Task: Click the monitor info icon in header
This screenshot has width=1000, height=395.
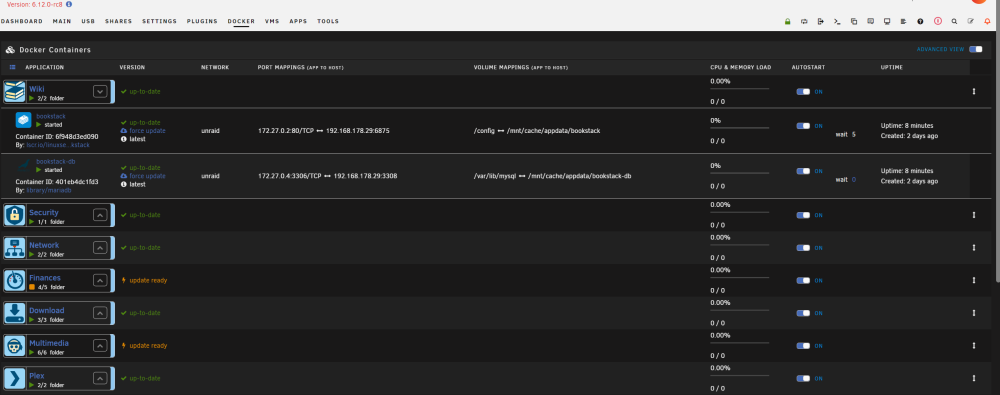Action: pyautogui.click(x=887, y=21)
